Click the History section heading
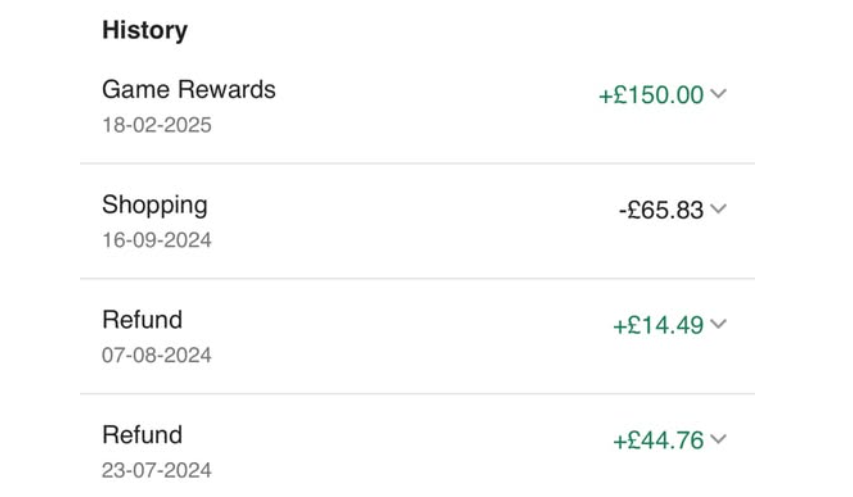853x497 pixels. 144,30
